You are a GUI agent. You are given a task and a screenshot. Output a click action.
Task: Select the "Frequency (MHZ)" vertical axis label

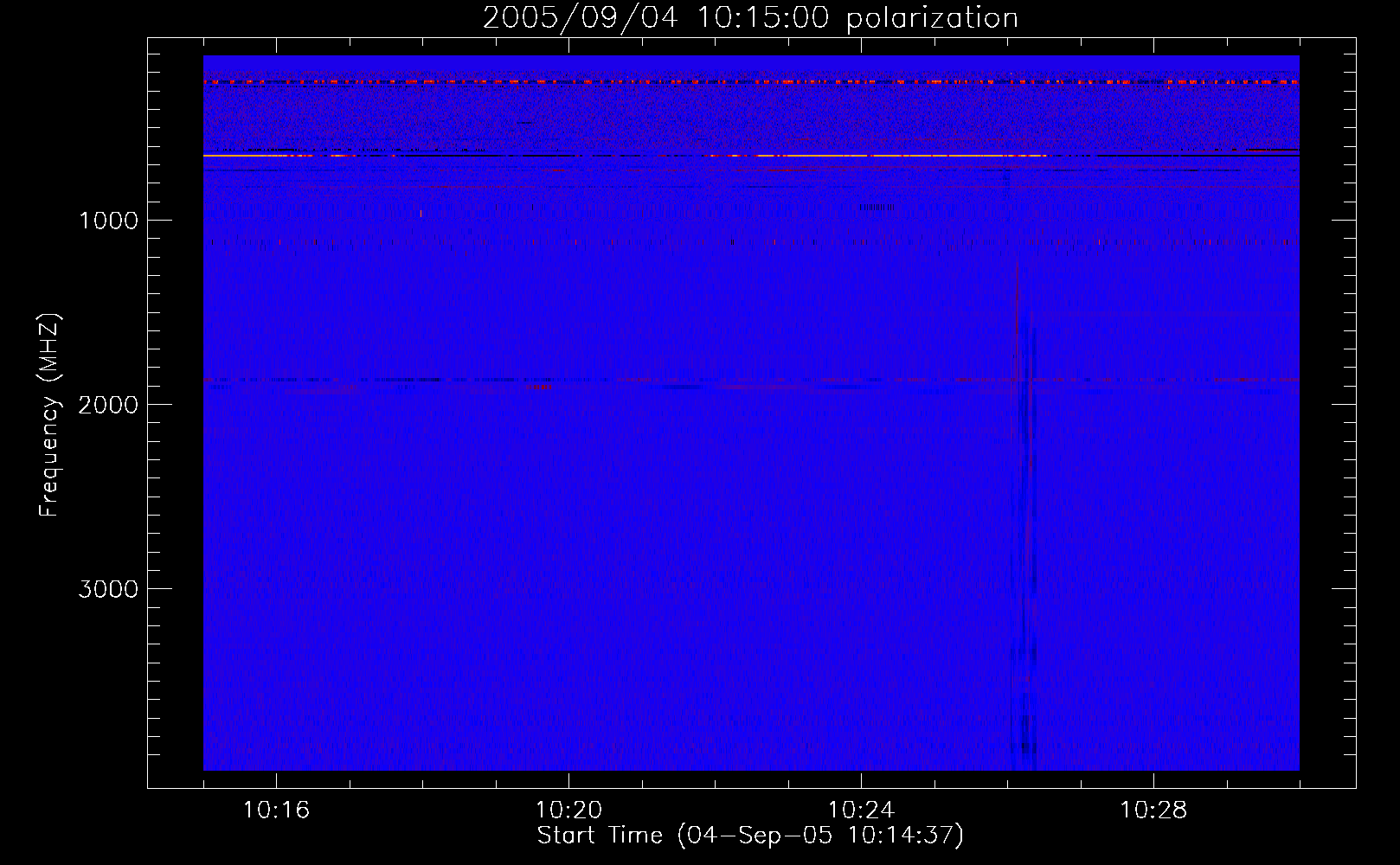[50, 415]
